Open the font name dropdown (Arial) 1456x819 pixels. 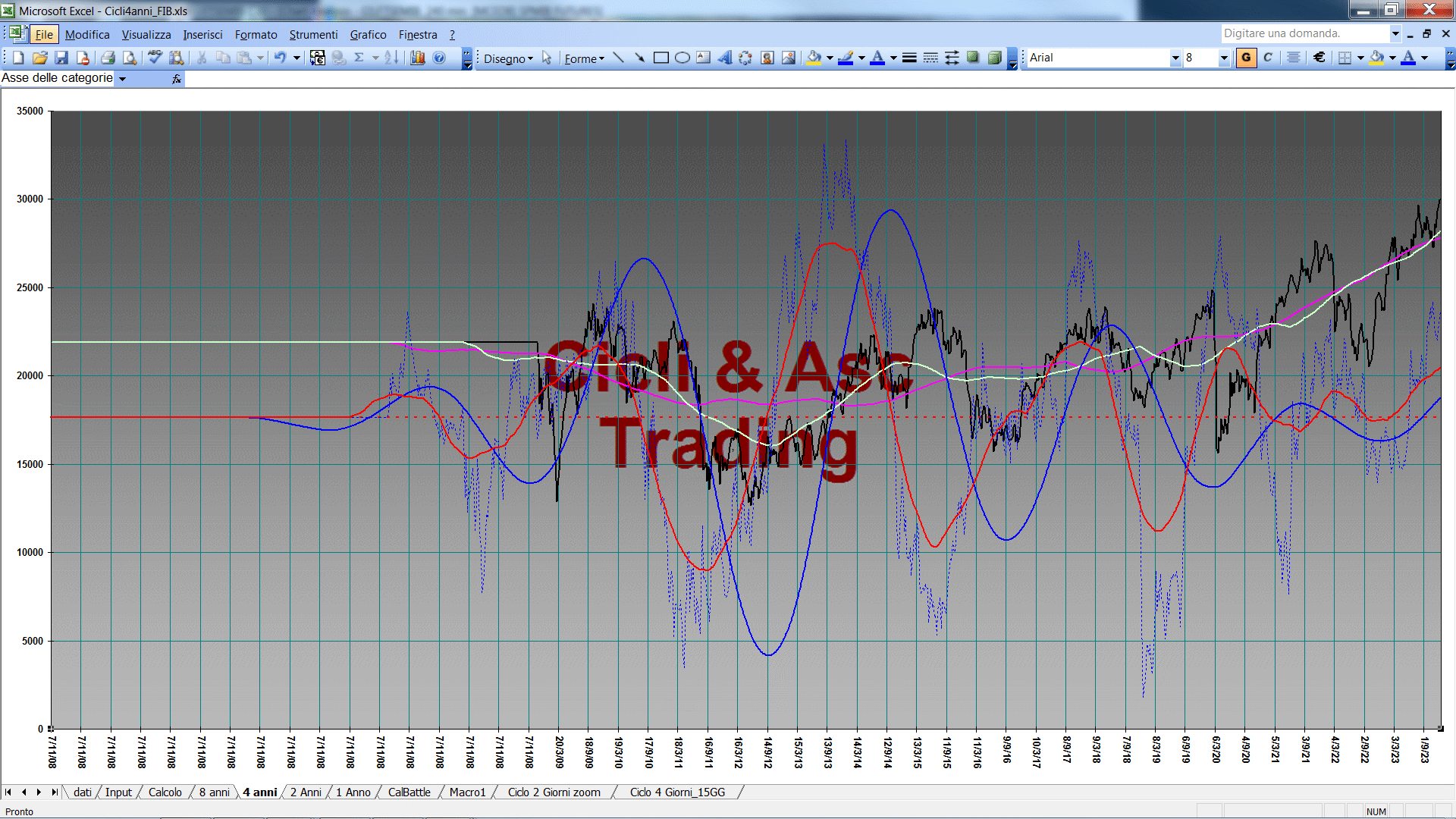pyautogui.click(x=1175, y=58)
